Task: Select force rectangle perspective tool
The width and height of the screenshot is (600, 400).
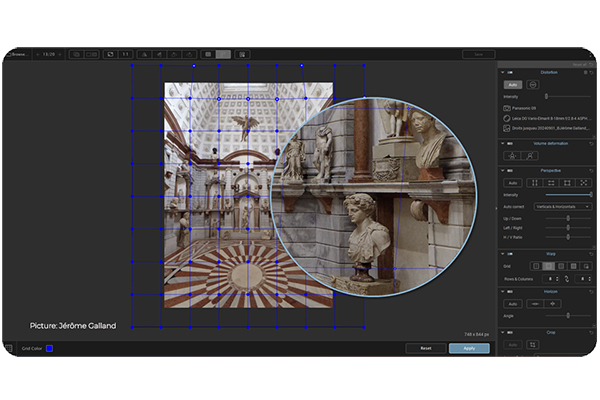Action: click(x=567, y=183)
